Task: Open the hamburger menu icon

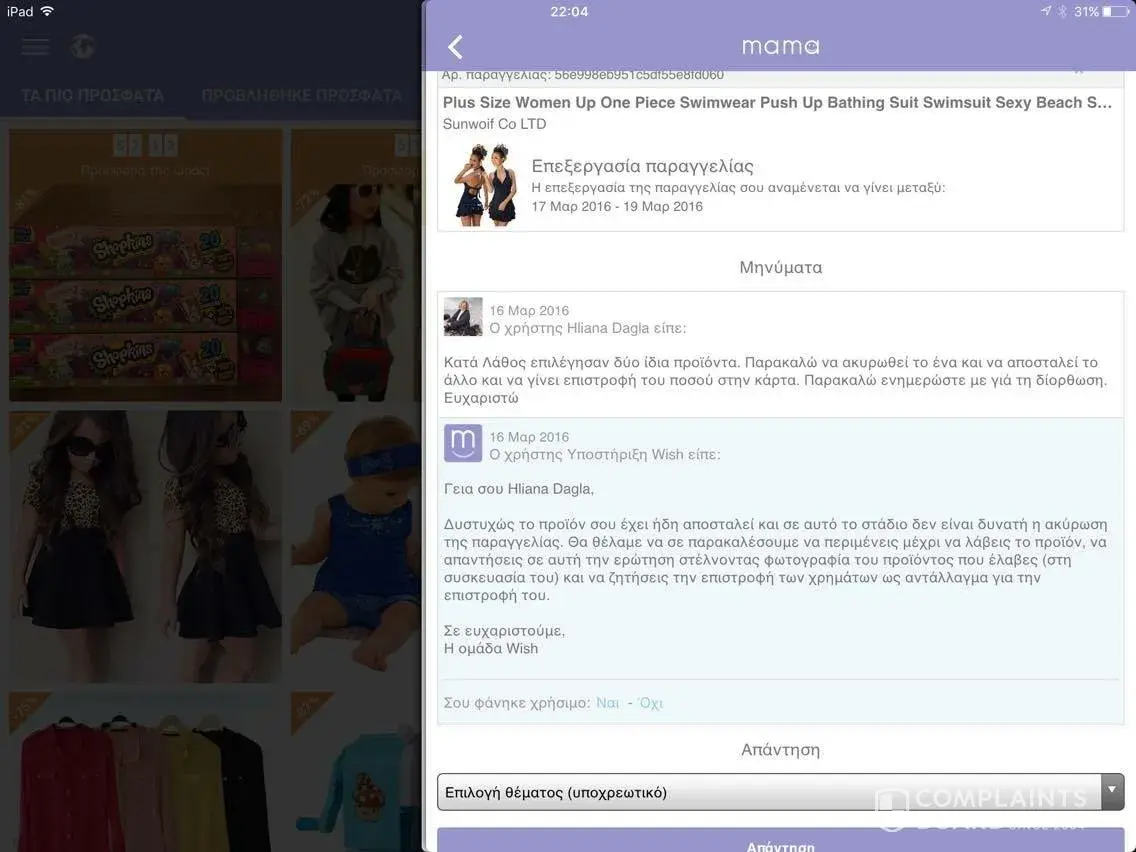Action: point(35,47)
